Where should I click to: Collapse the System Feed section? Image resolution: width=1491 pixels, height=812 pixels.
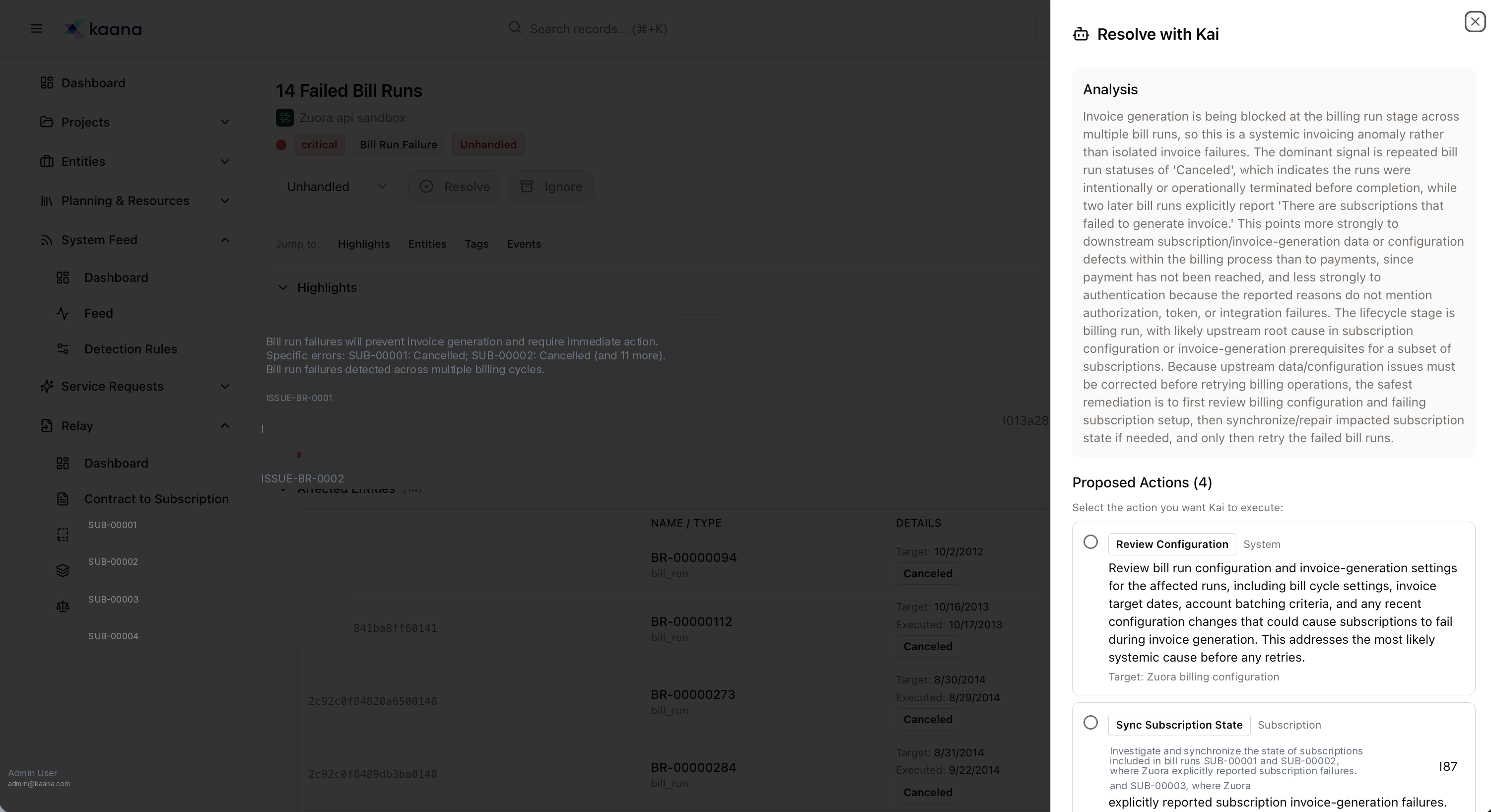click(x=224, y=240)
